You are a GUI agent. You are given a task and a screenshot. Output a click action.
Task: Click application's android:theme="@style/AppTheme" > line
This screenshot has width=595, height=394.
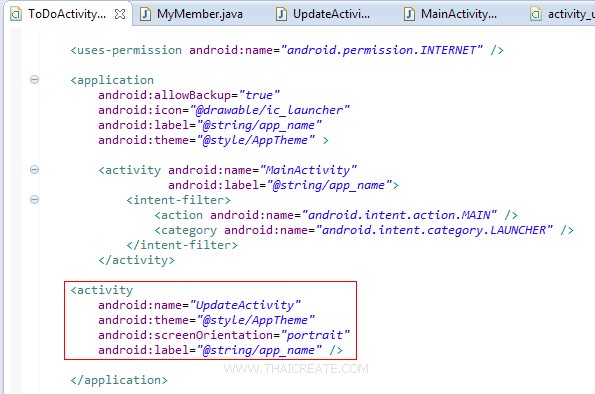[213, 140]
